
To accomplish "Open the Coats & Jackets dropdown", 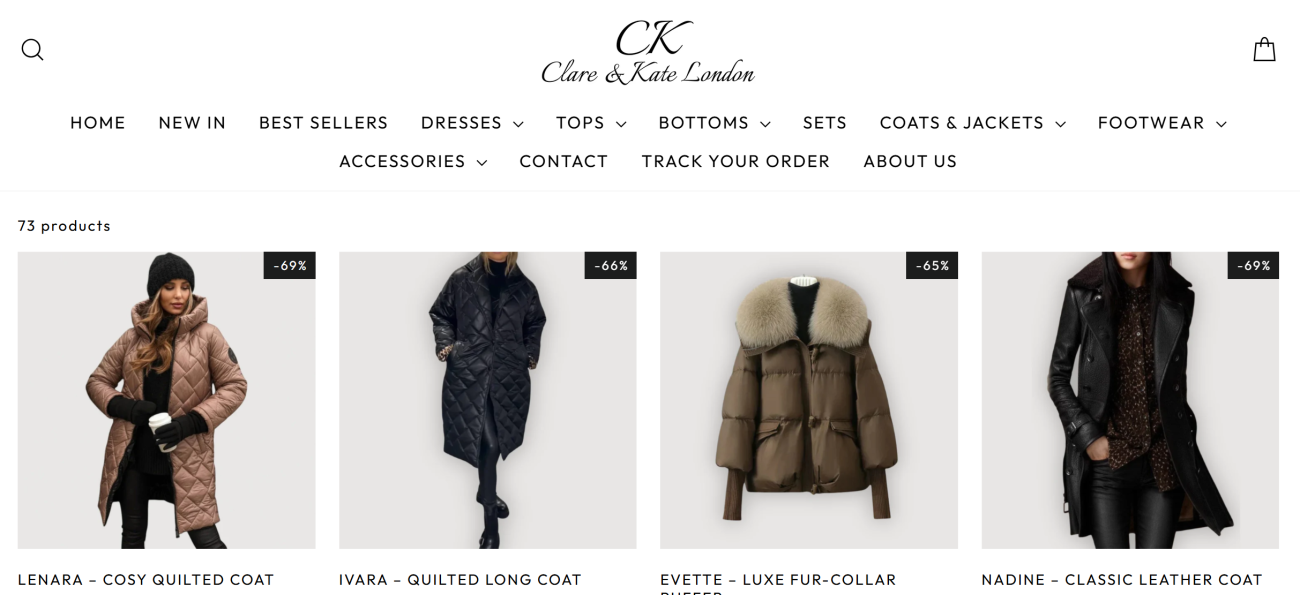I will [x=972, y=123].
